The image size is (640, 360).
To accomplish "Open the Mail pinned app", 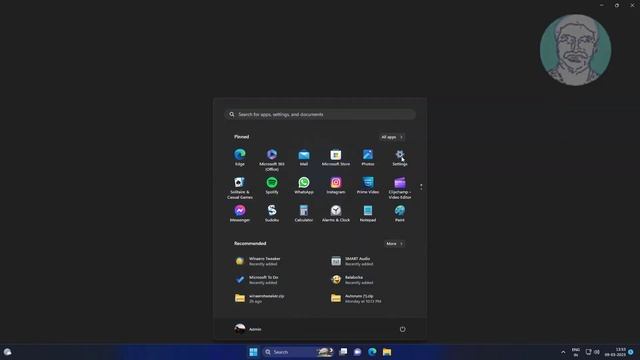I will pos(304,157).
